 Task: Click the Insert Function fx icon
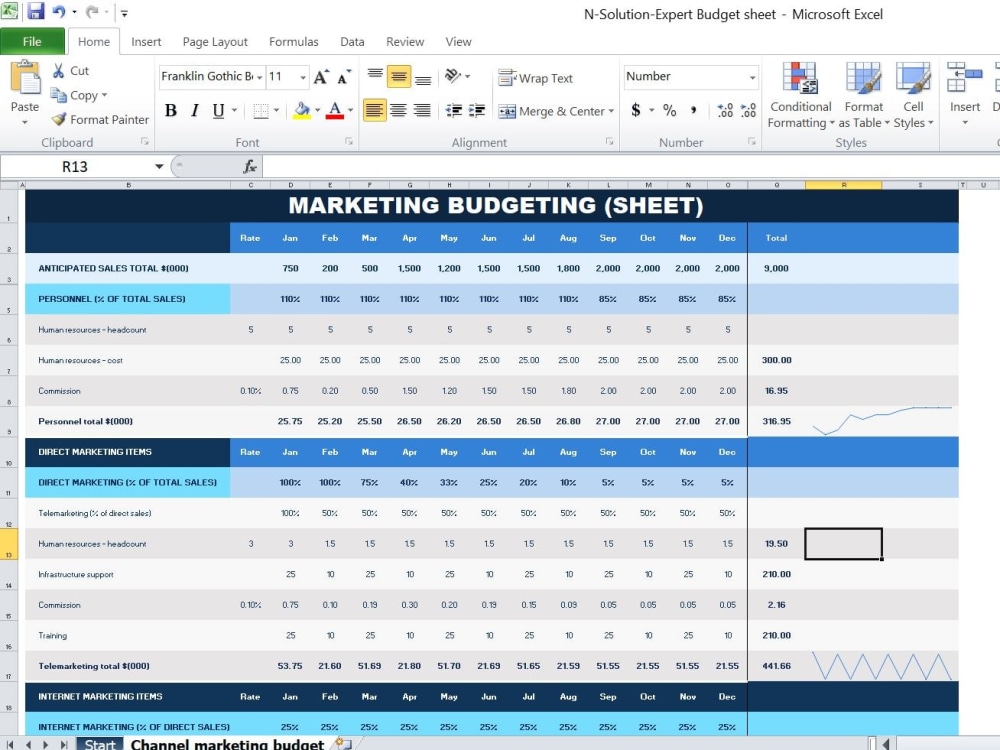click(250, 166)
